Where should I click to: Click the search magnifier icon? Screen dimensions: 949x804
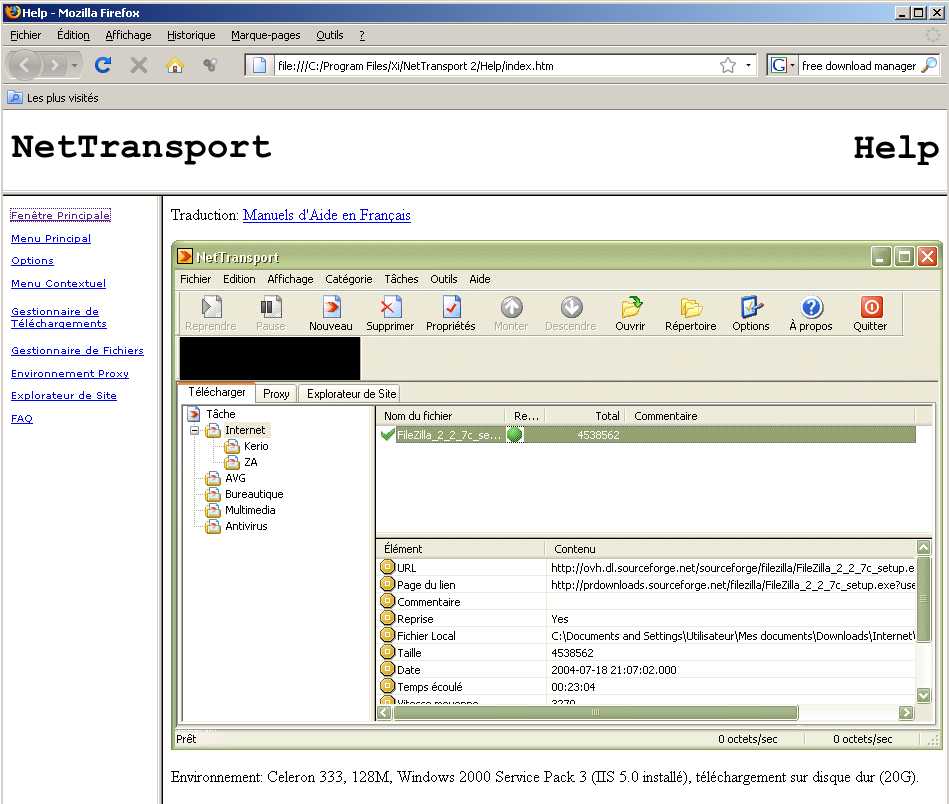929,65
